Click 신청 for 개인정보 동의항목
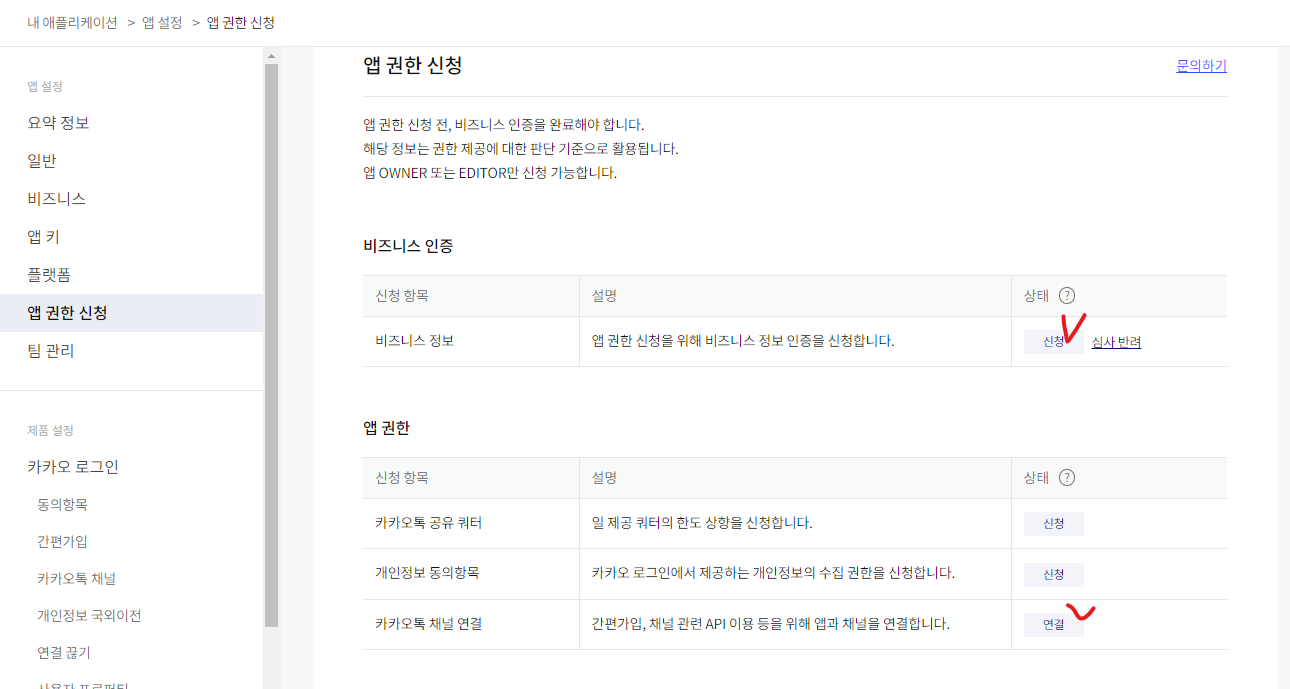 click(1054, 575)
